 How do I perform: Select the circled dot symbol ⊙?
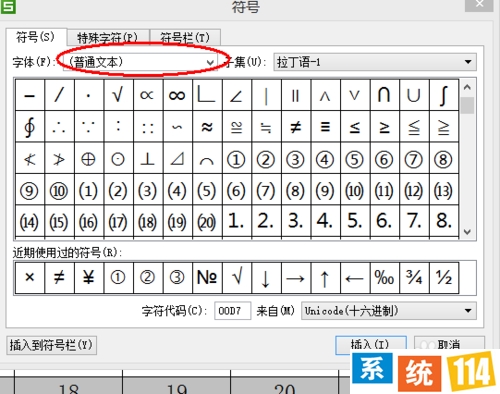tap(118, 158)
